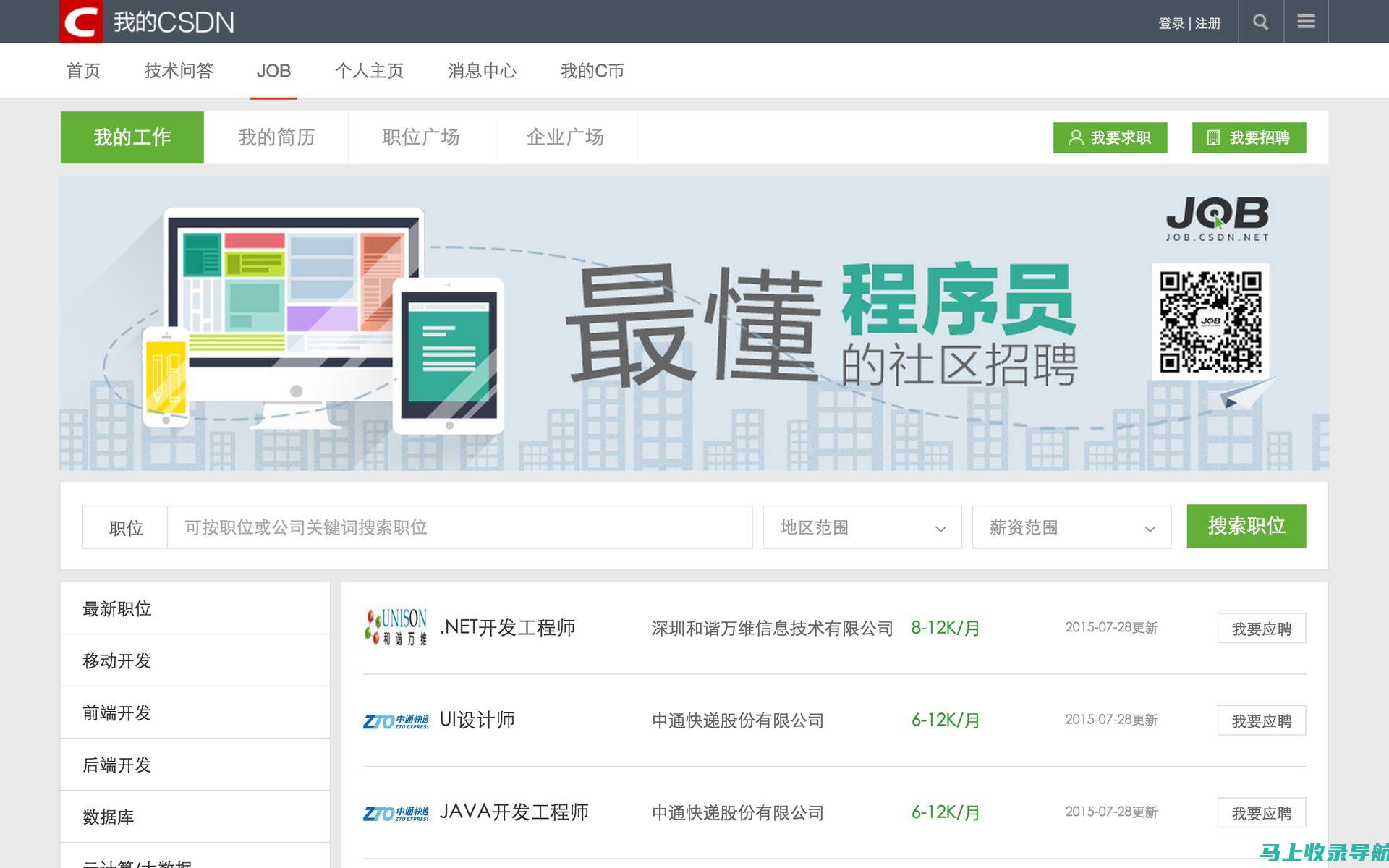Click the 我要求职 button

click(x=1110, y=137)
